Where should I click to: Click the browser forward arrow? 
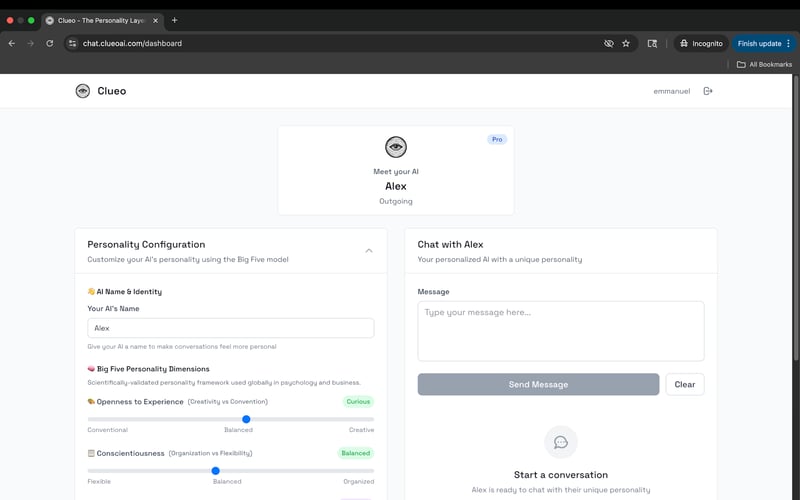coord(31,43)
